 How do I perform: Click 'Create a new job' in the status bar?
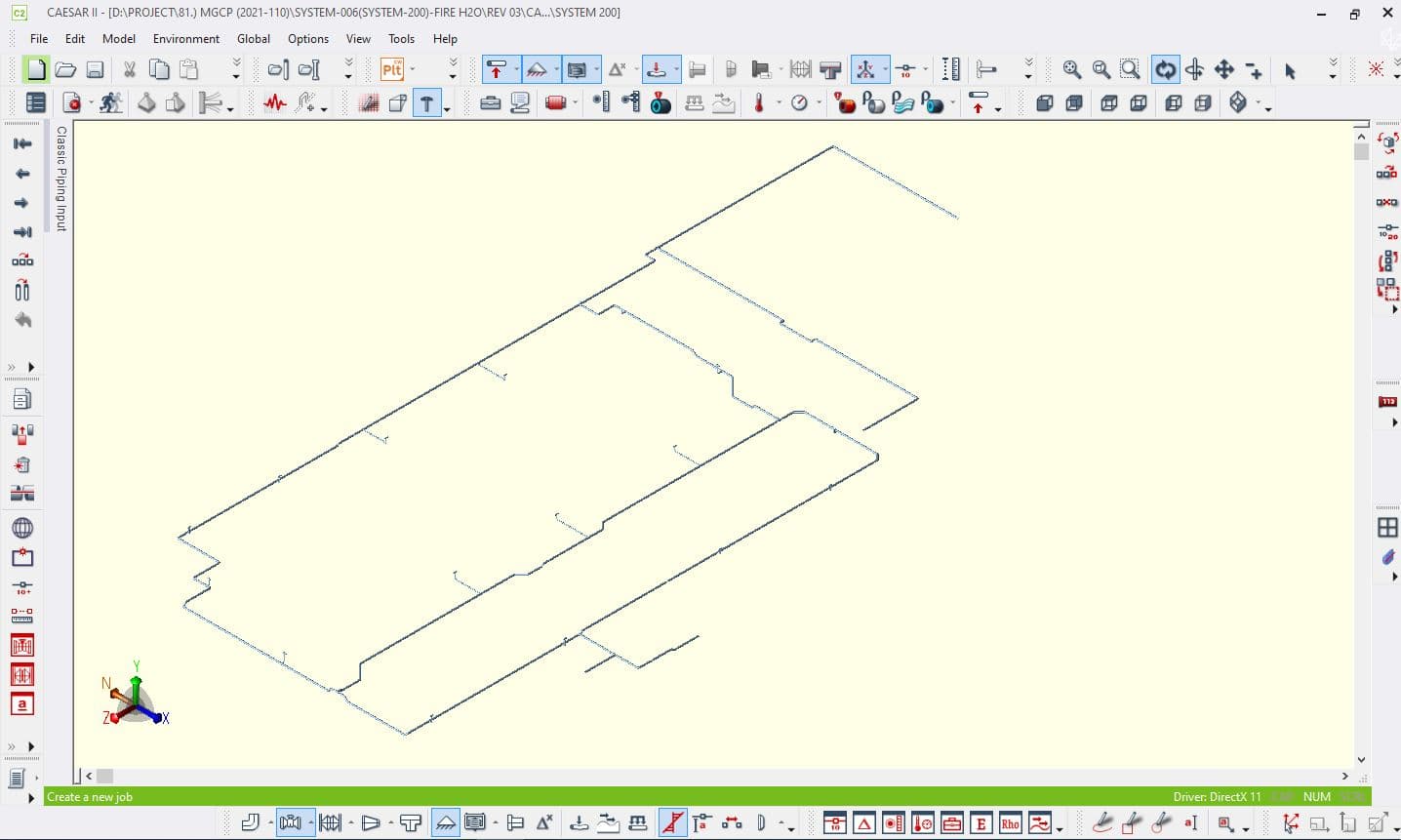point(90,797)
